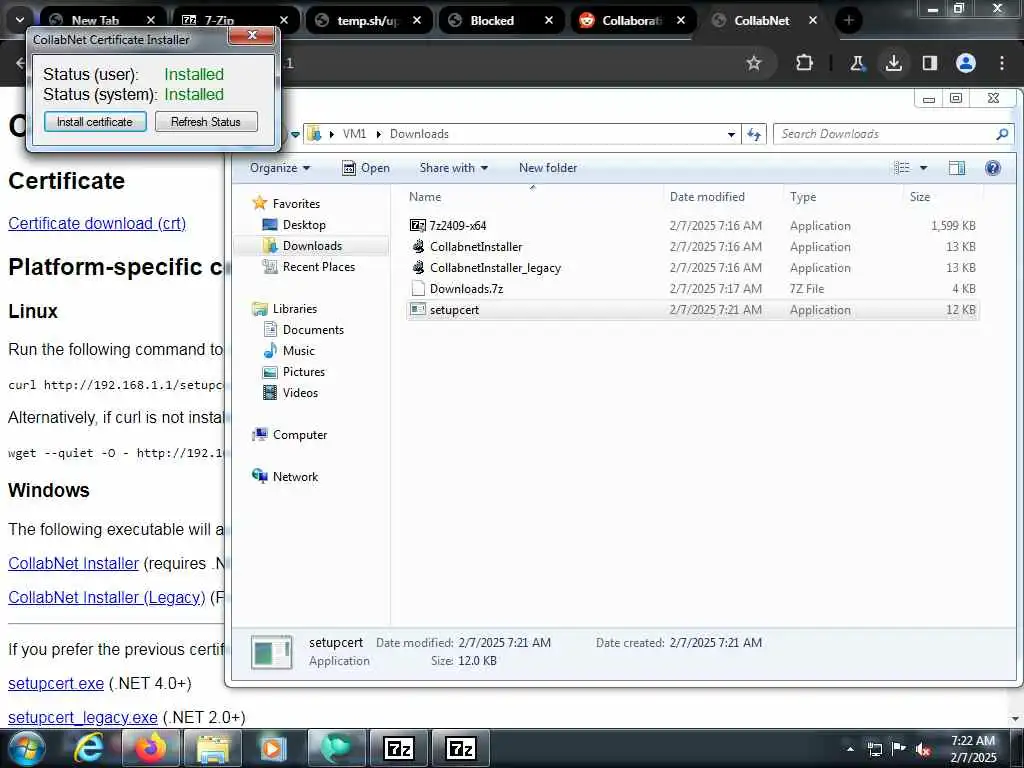Viewport: 1024px width, 768px height.
Task: Launch Firefox from the taskbar
Action: click(x=150, y=748)
